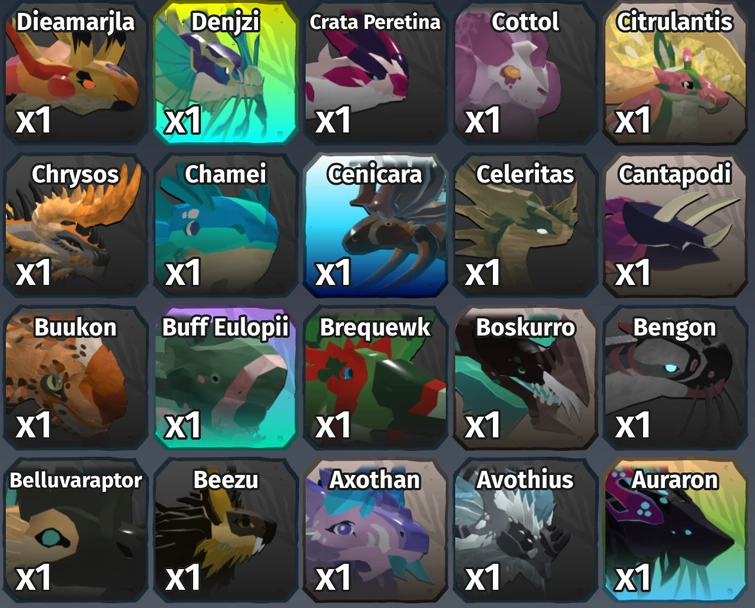Open the Avothius creature slot
The width and height of the screenshot is (755, 608).
525,530
